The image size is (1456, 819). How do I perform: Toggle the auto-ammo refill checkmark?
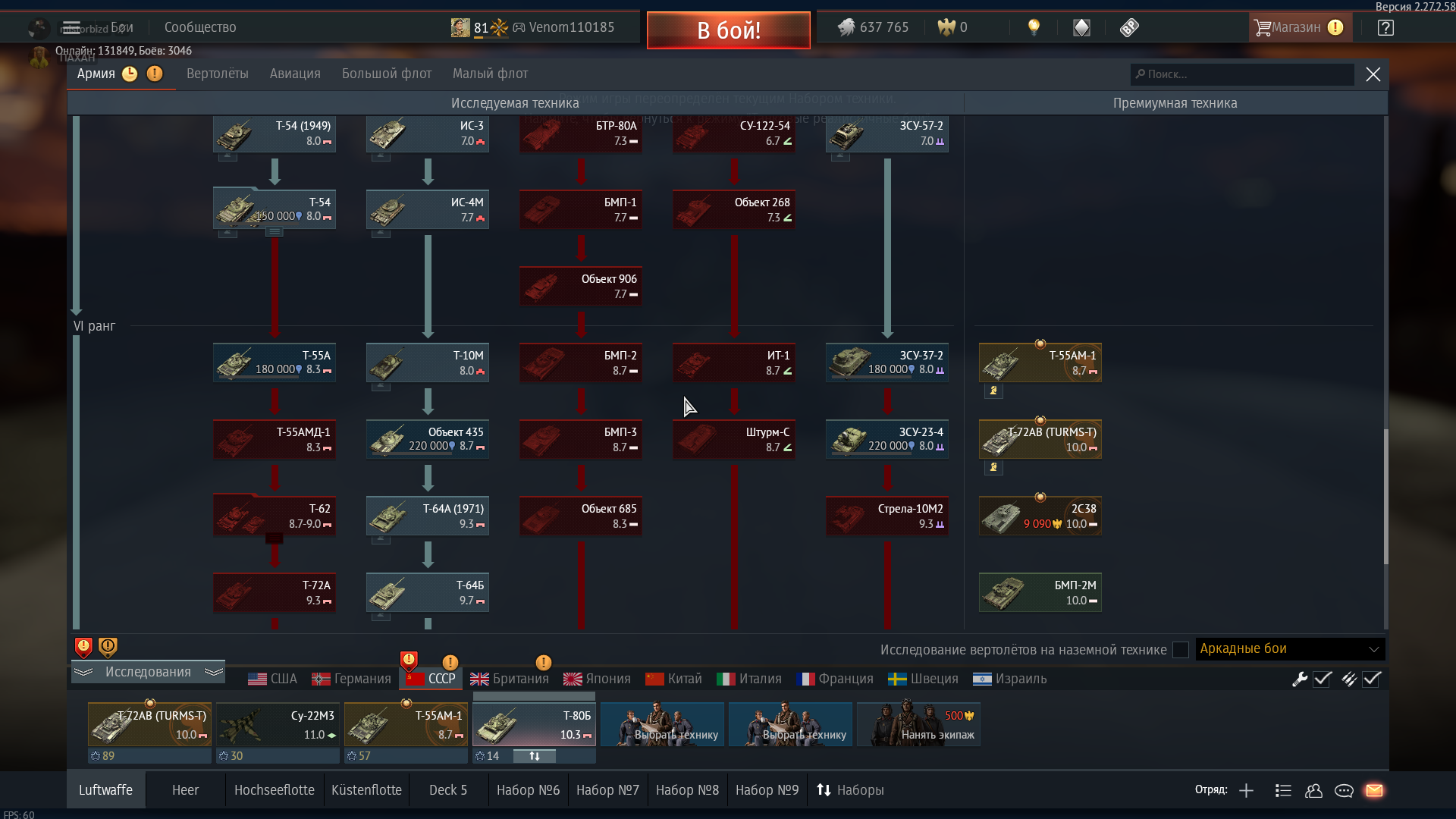[1372, 679]
